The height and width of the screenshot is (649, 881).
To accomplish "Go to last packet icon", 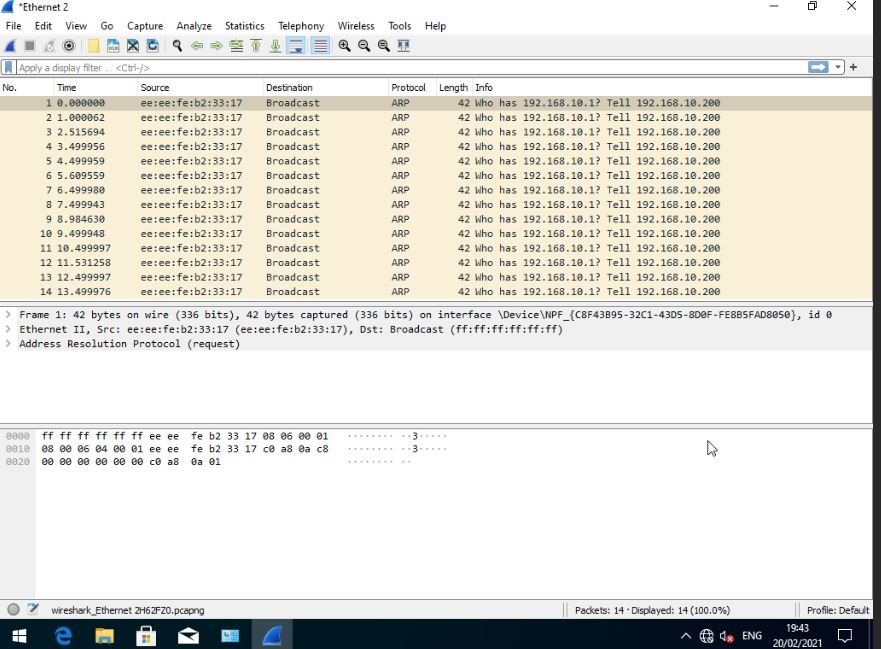I will point(275,46).
